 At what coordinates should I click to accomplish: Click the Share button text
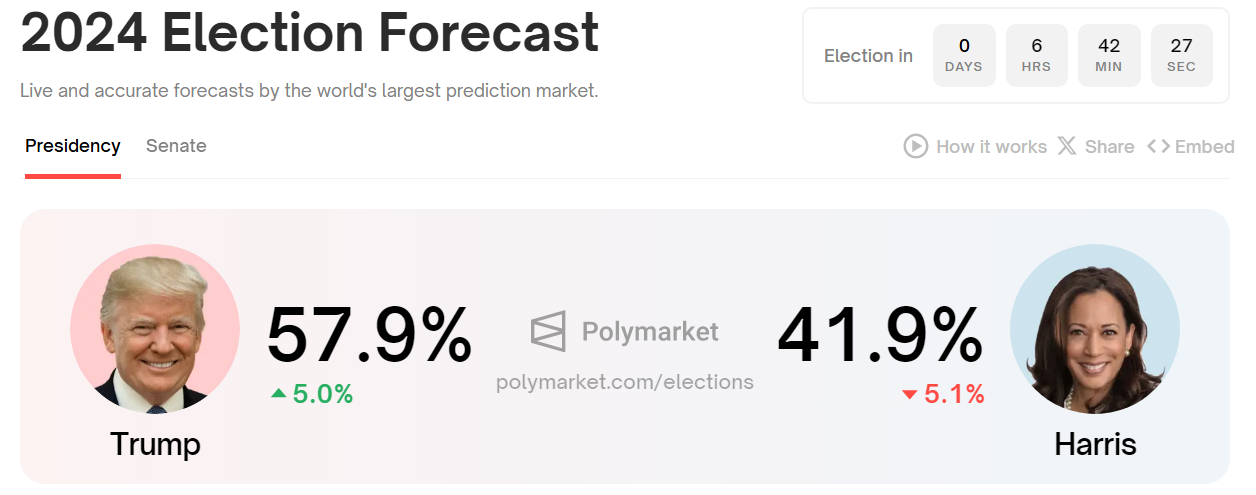point(1109,147)
